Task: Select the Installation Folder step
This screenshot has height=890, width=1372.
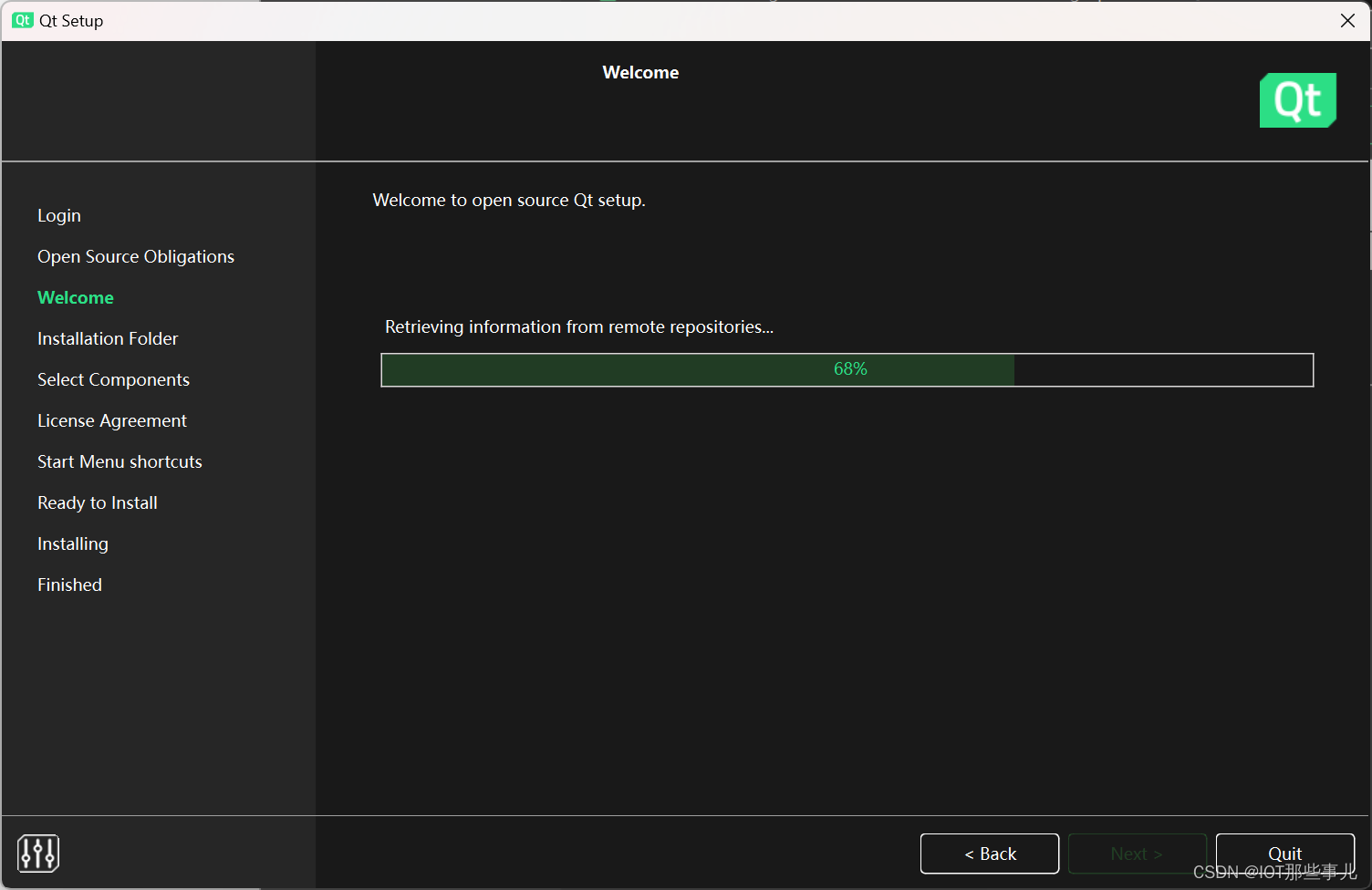Action: [x=108, y=338]
